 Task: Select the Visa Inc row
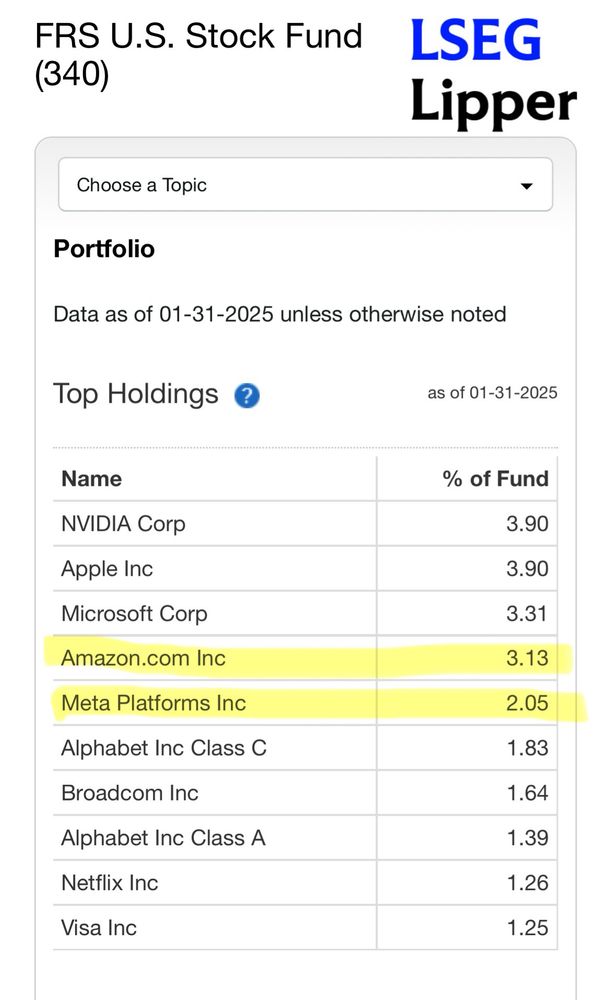pos(306,928)
